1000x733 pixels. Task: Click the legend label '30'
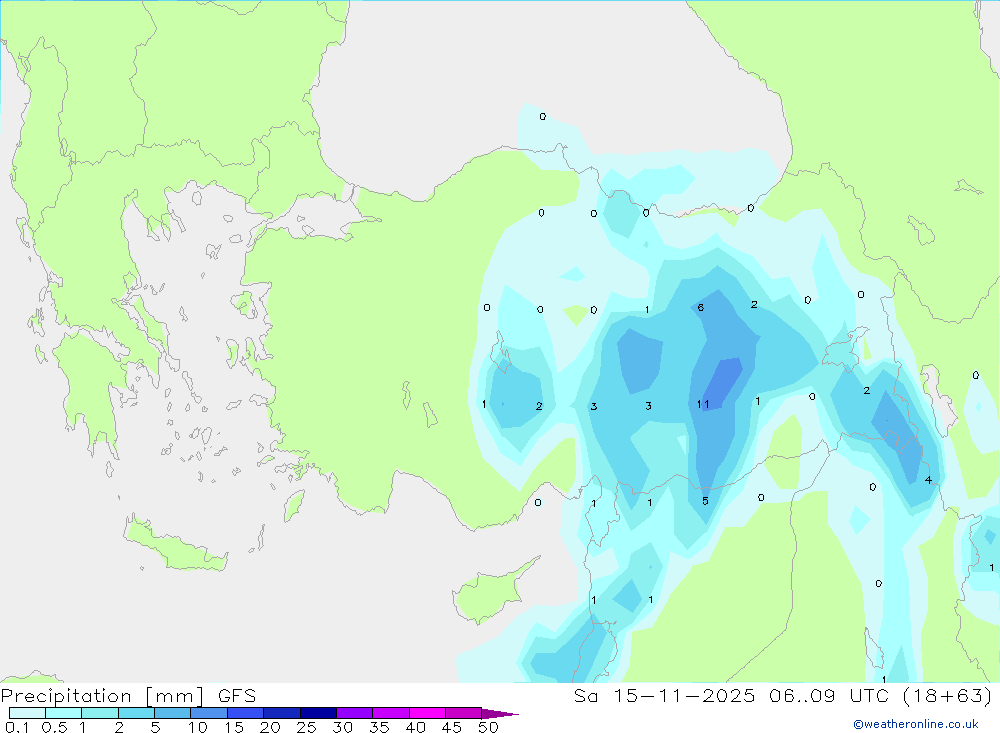tap(342, 727)
